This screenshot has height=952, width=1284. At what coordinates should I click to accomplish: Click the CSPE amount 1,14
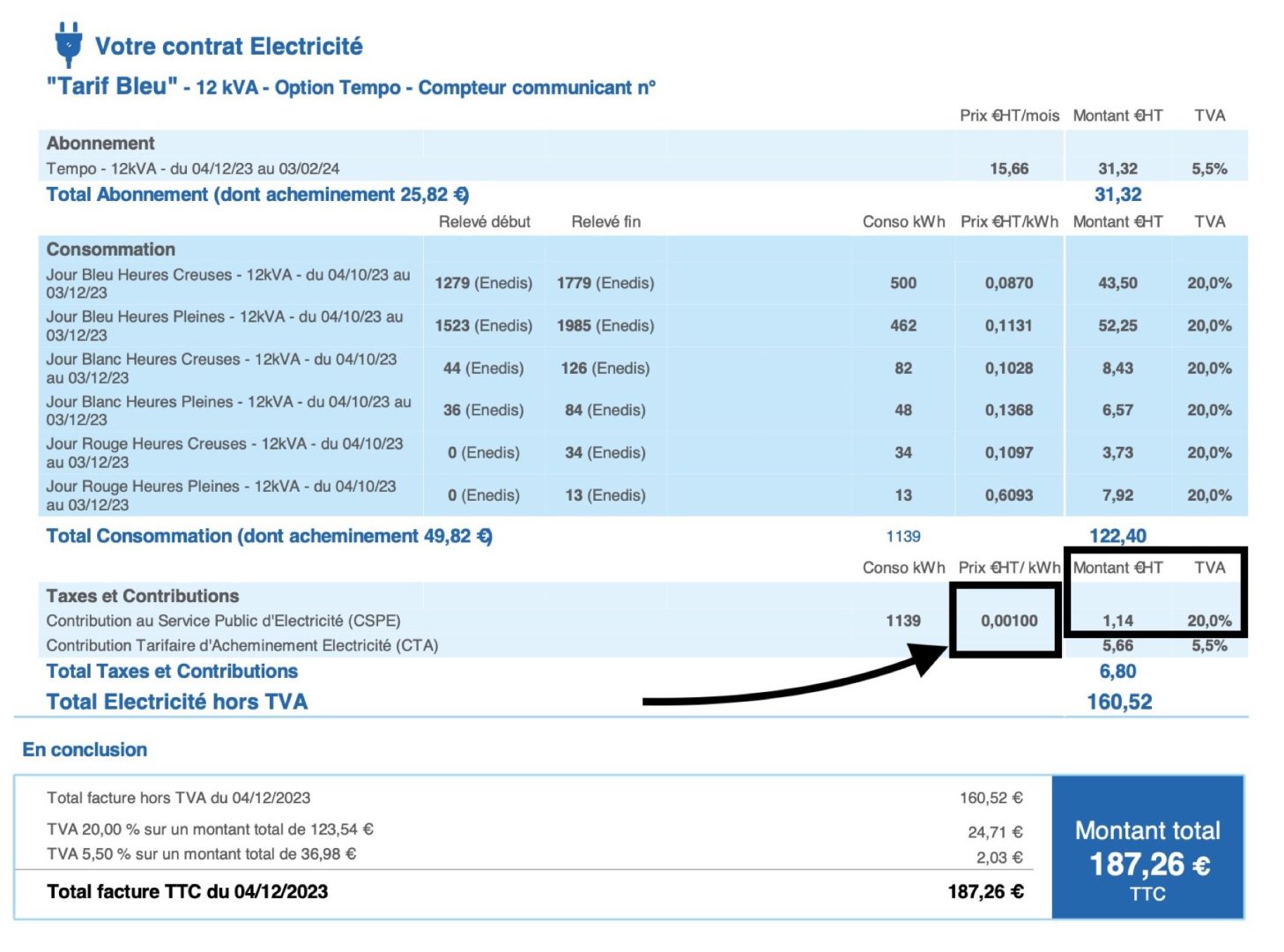click(x=1117, y=621)
